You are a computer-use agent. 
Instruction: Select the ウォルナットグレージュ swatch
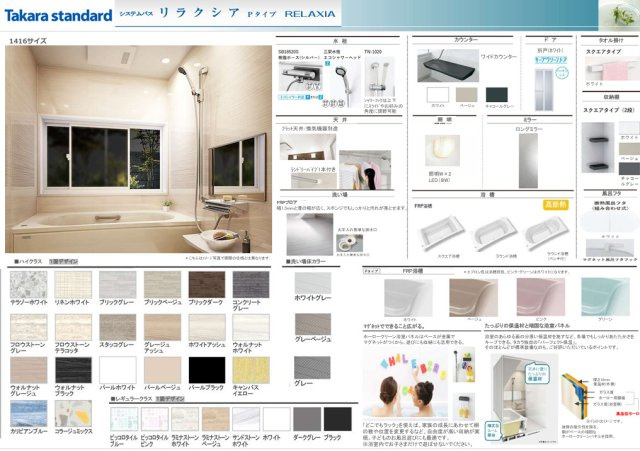(x=29, y=370)
